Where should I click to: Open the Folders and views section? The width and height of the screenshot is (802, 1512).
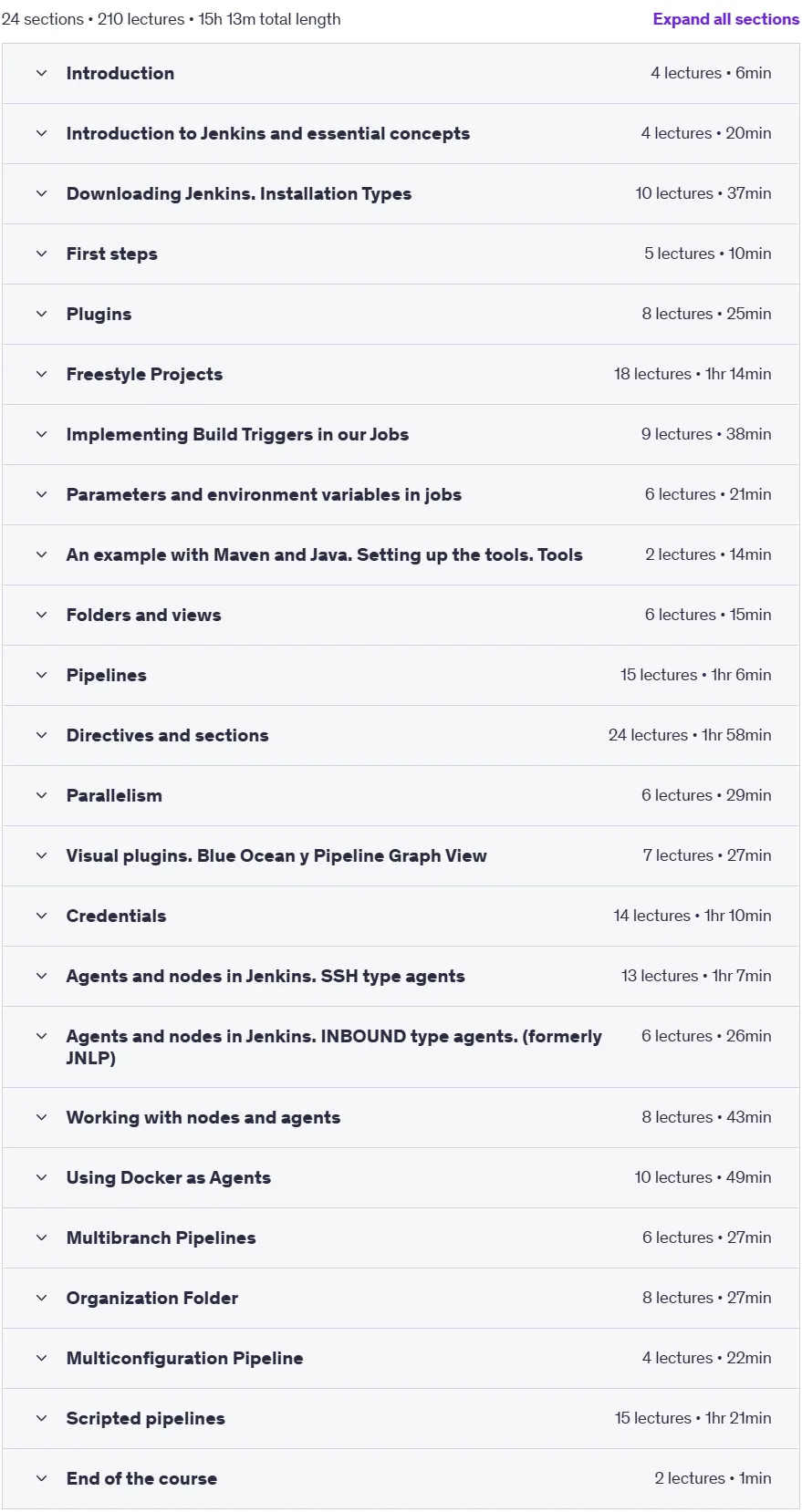pos(143,615)
